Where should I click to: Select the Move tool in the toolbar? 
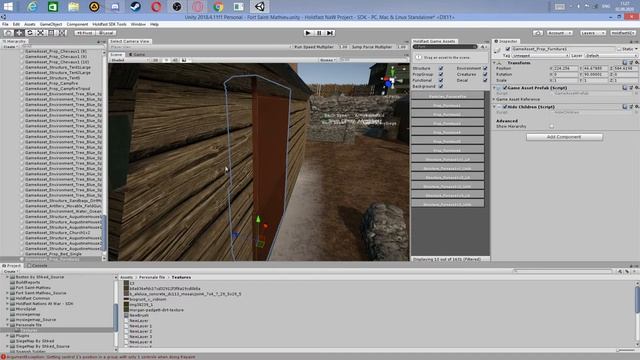19,33
